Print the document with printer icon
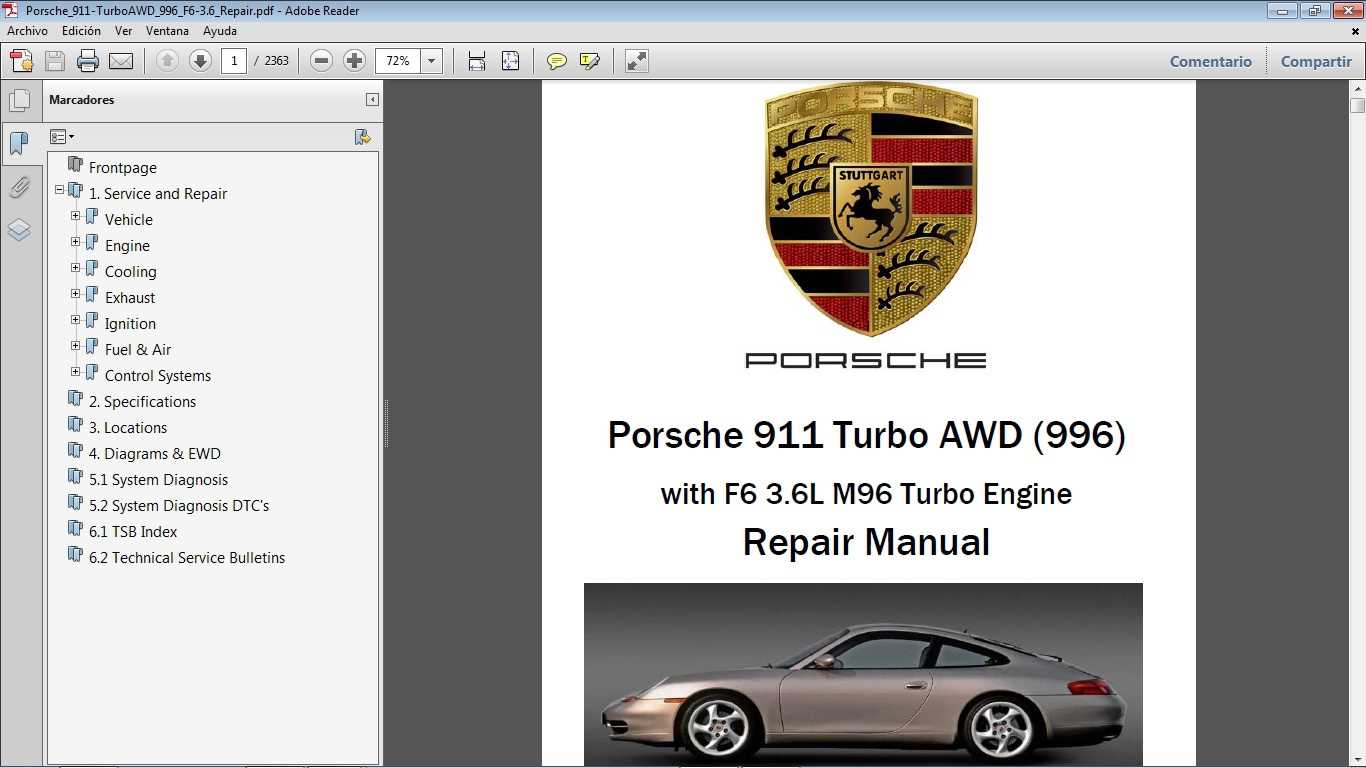Viewport: 1366px width, 768px height. point(88,61)
